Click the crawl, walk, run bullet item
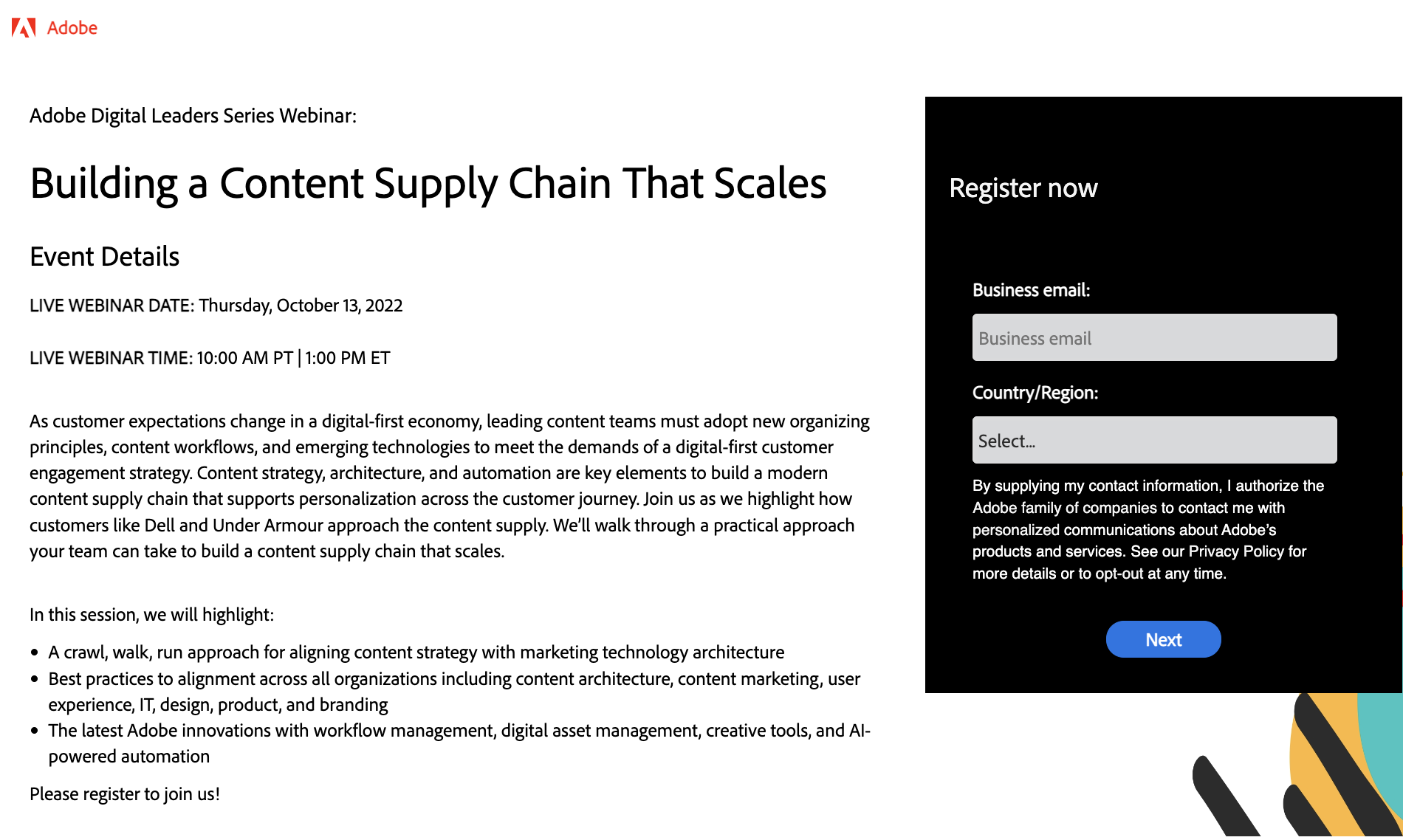The image size is (1403, 840). [416, 653]
